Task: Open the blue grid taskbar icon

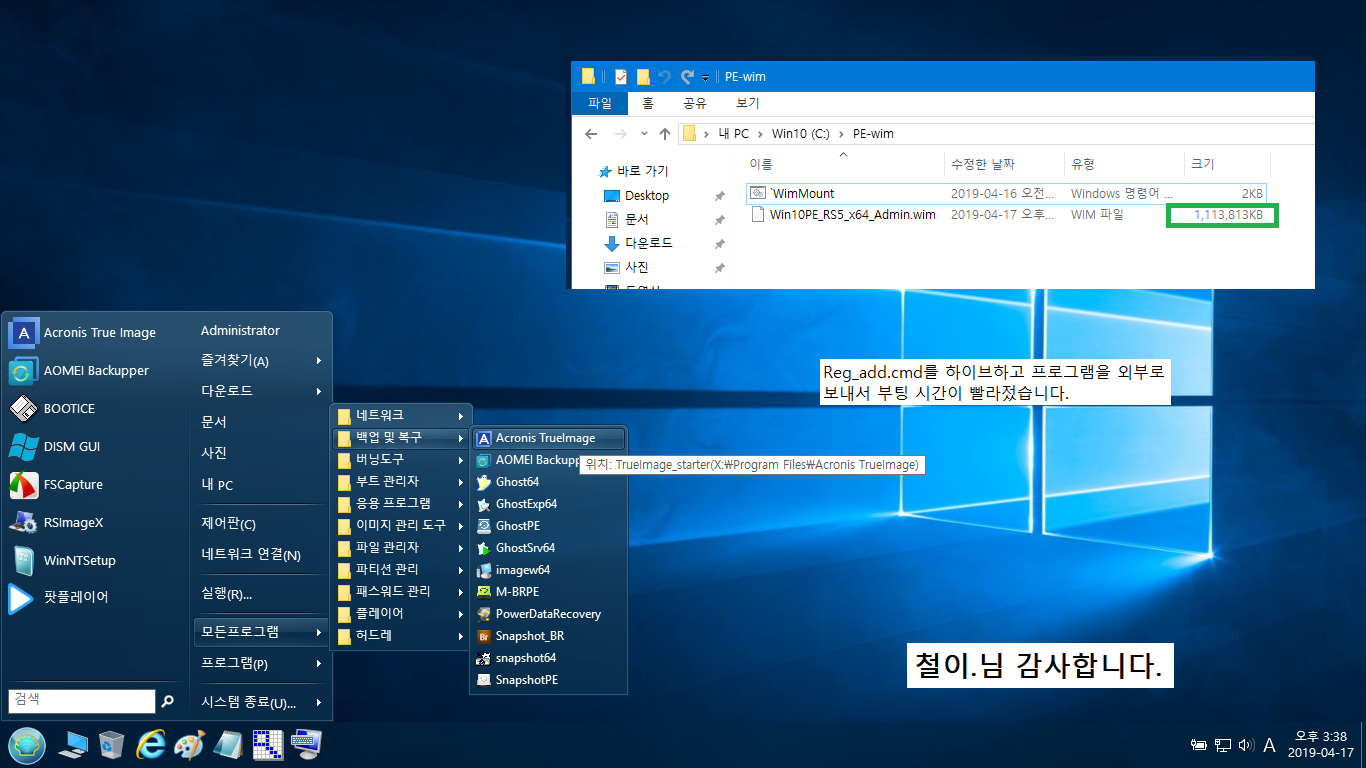Action: (x=267, y=745)
